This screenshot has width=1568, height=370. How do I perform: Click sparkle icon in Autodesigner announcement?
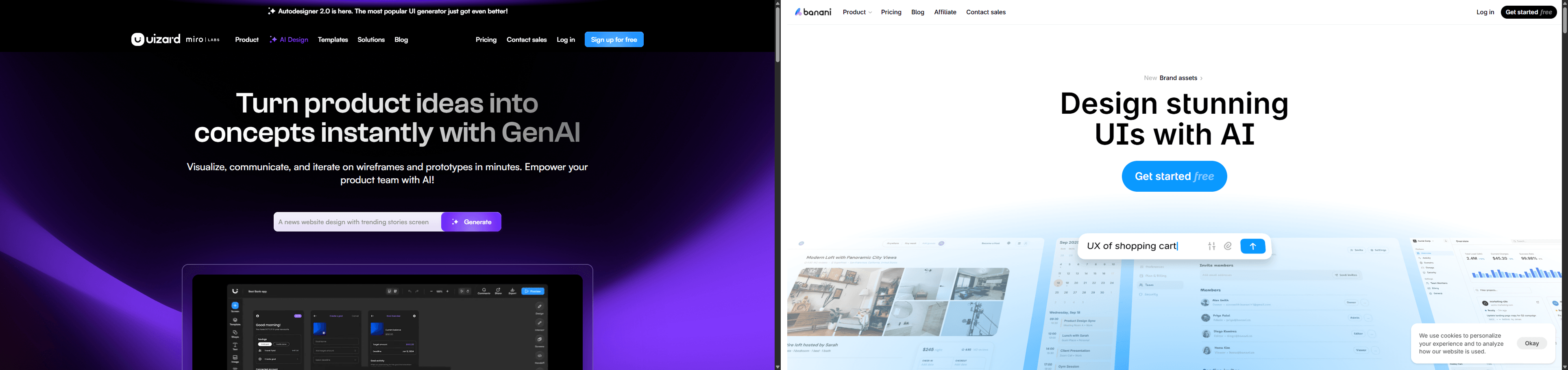tap(272, 11)
